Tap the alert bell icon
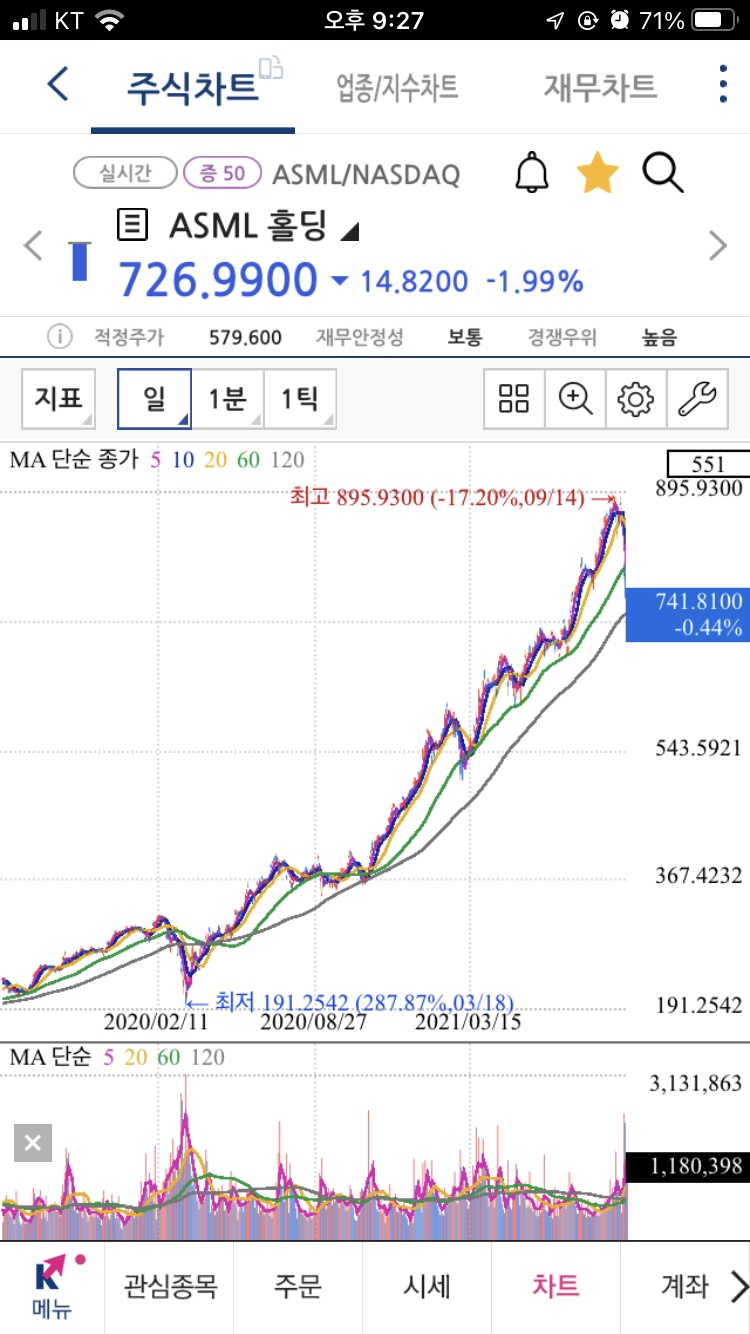750x1334 pixels. [532, 173]
